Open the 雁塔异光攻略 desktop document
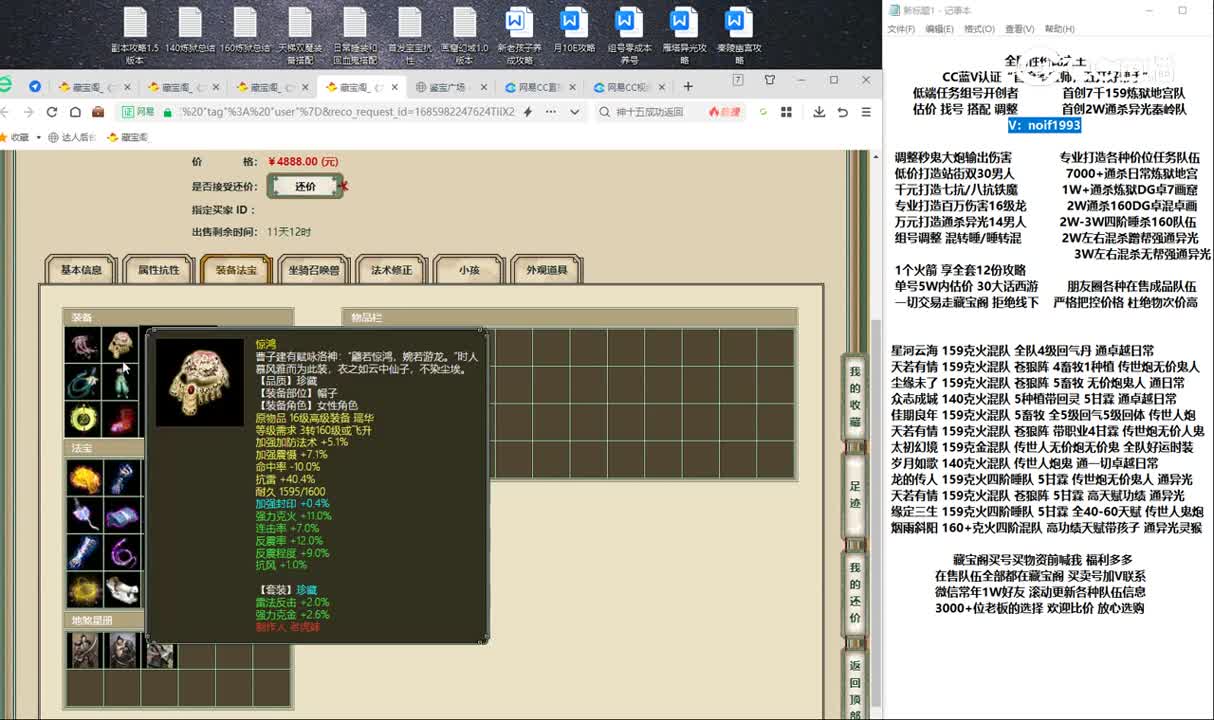Viewport: 1214px width, 720px height. pos(684,32)
